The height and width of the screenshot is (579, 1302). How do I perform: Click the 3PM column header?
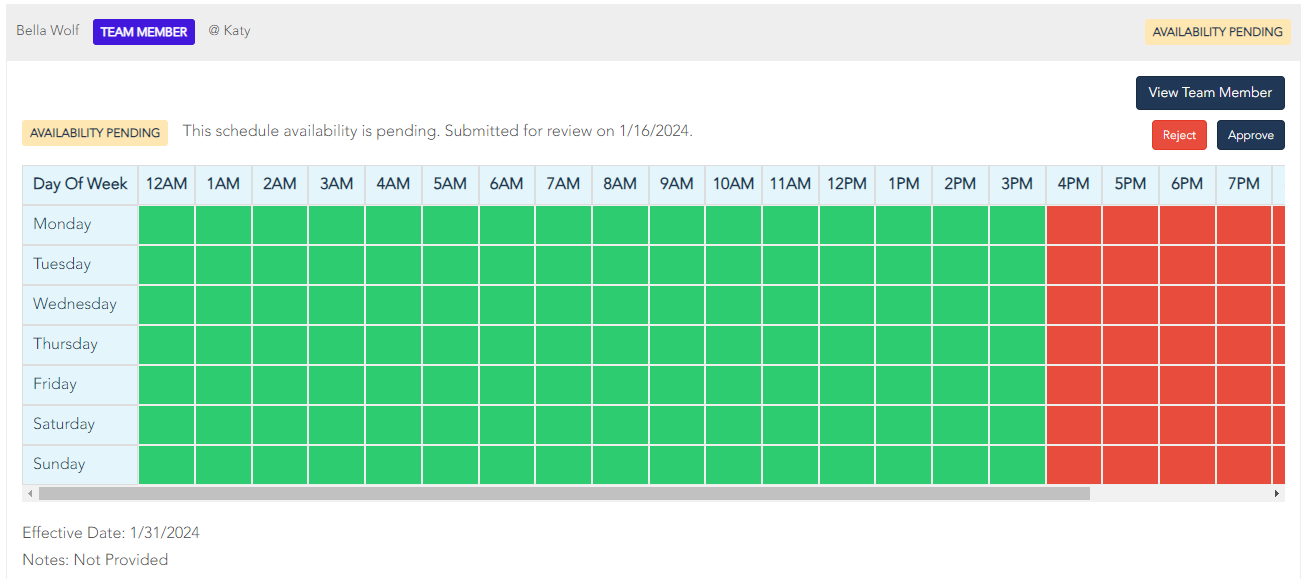pos(1017,184)
